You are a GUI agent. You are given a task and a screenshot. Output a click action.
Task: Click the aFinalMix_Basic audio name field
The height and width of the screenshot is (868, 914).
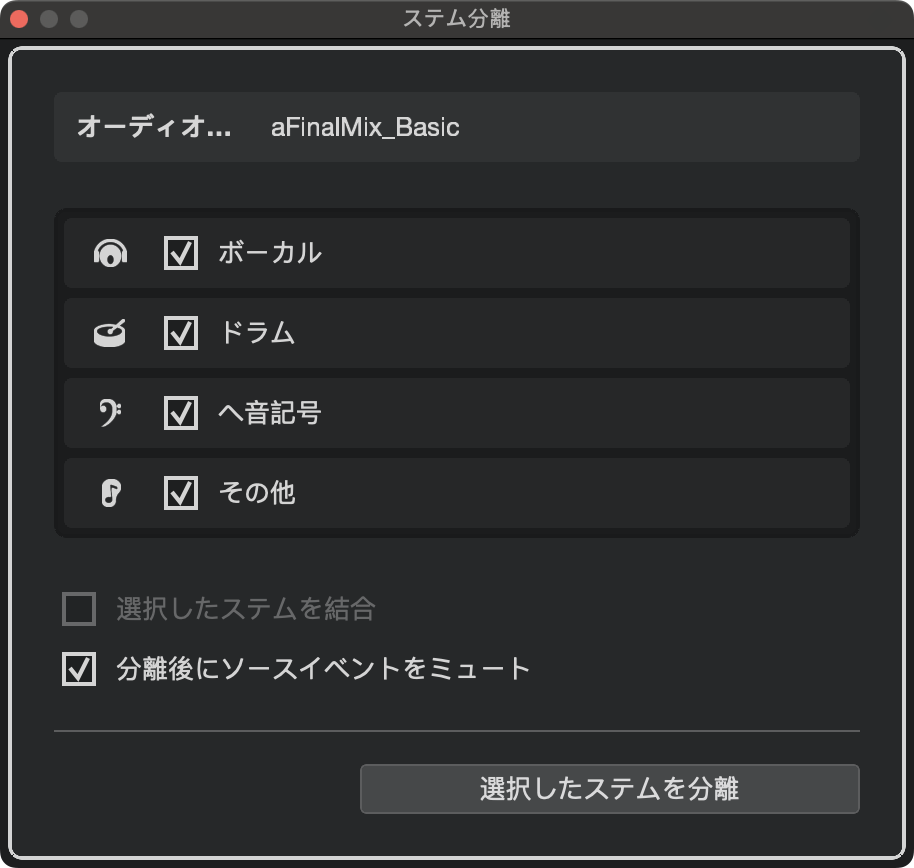(x=365, y=128)
